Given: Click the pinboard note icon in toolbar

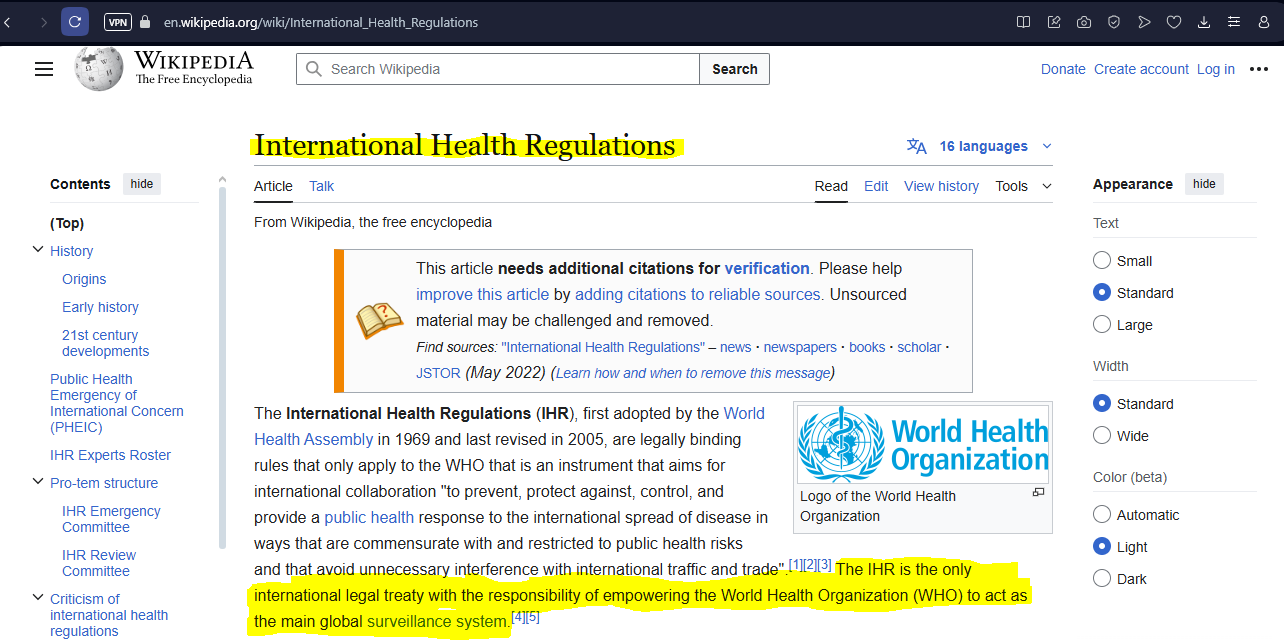Looking at the screenshot, I should (x=1054, y=22).
